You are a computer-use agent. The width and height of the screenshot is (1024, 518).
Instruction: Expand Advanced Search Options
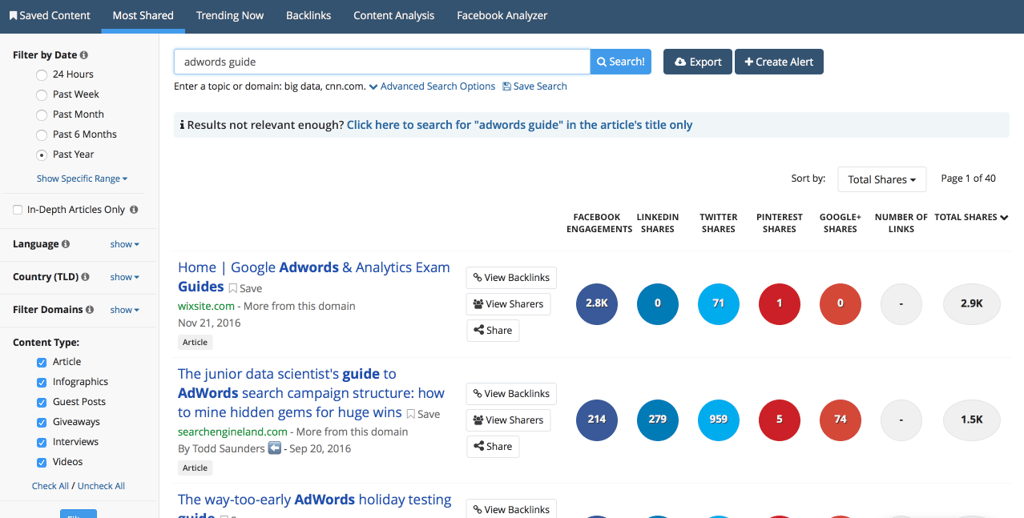[432, 86]
